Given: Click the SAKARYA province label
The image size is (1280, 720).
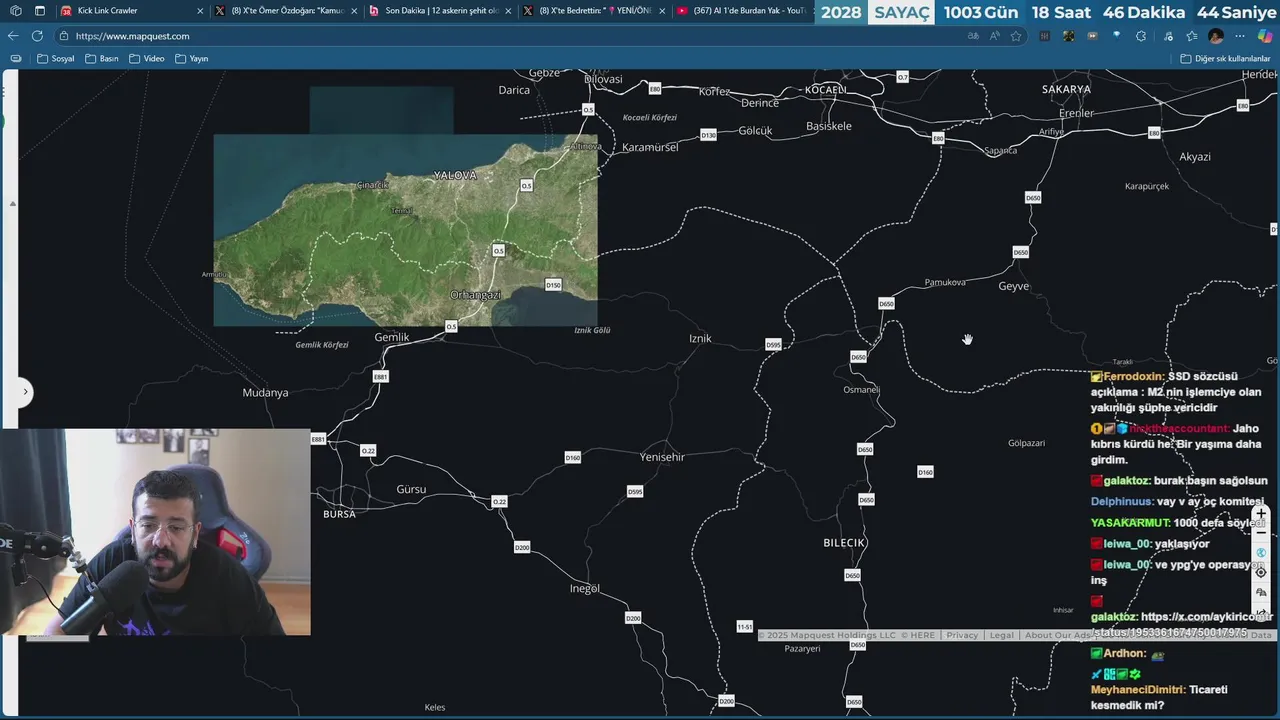Looking at the screenshot, I should tap(1066, 90).
